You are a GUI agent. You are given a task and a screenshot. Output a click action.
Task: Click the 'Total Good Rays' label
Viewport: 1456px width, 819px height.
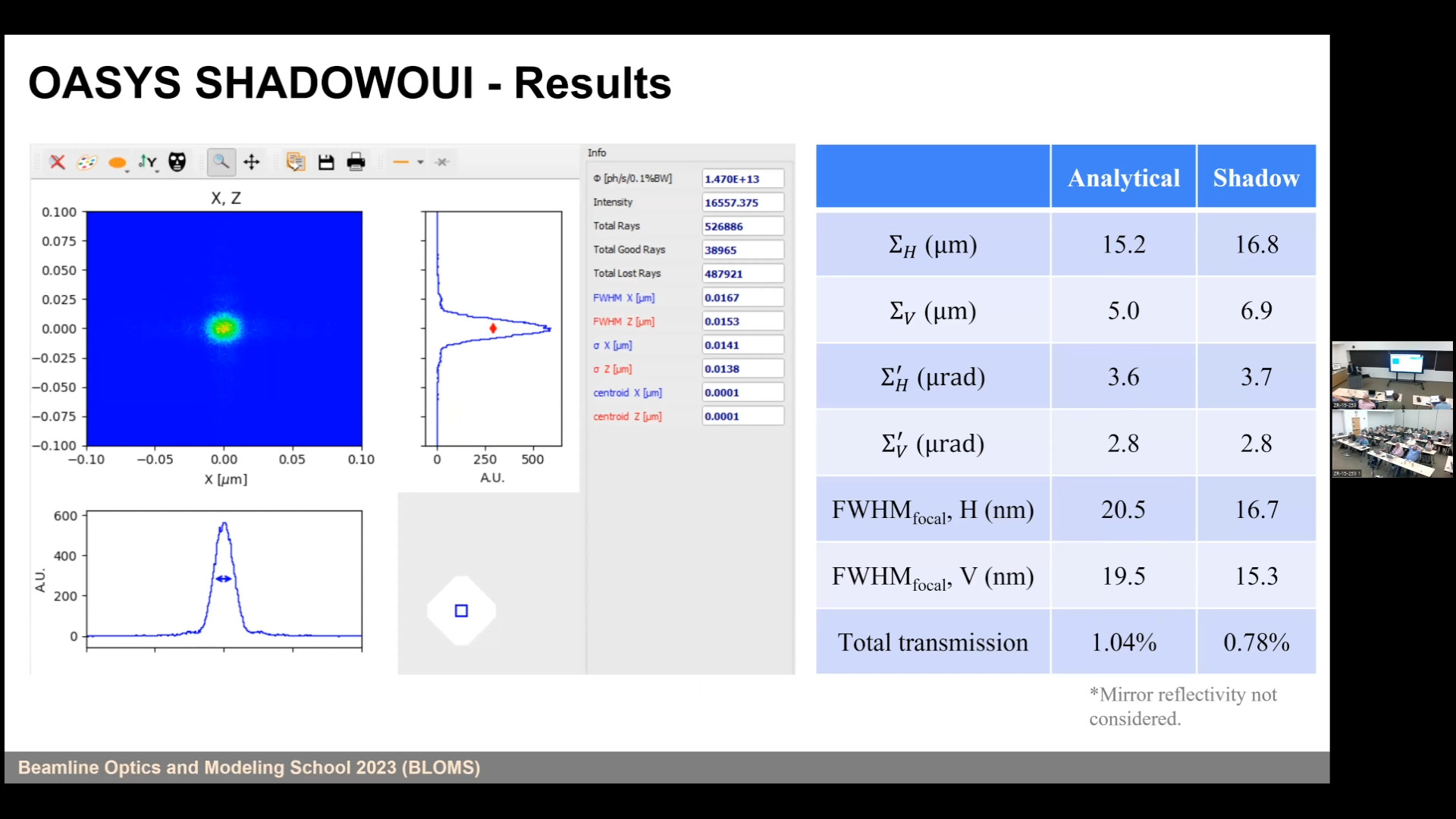[x=629, y=249]
